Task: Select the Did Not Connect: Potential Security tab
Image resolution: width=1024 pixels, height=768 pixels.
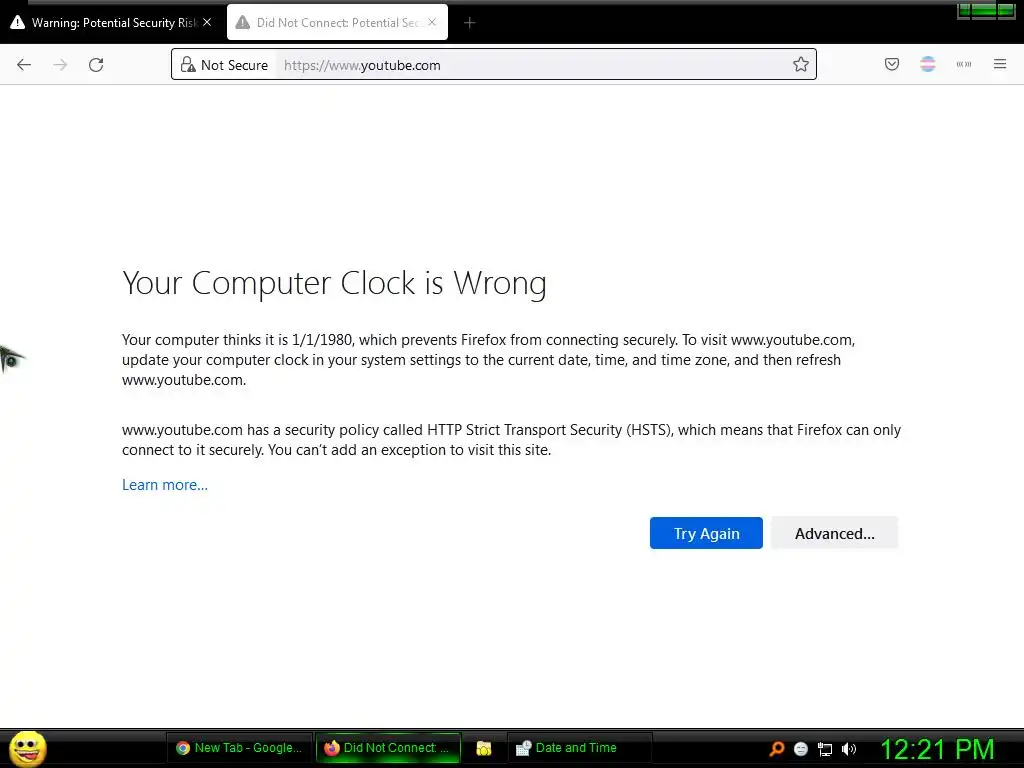Action: click(337, 22)
